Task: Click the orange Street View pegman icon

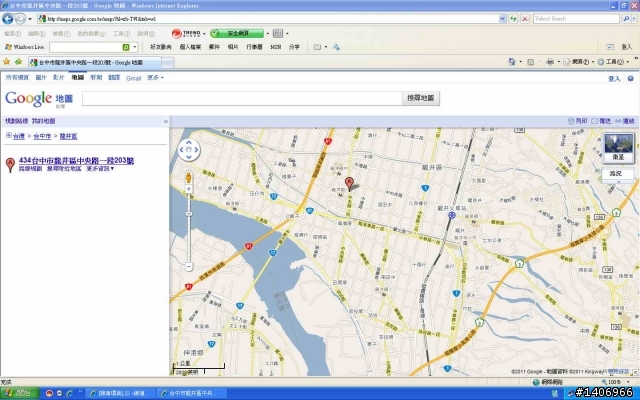Action: tap(189, 178)
